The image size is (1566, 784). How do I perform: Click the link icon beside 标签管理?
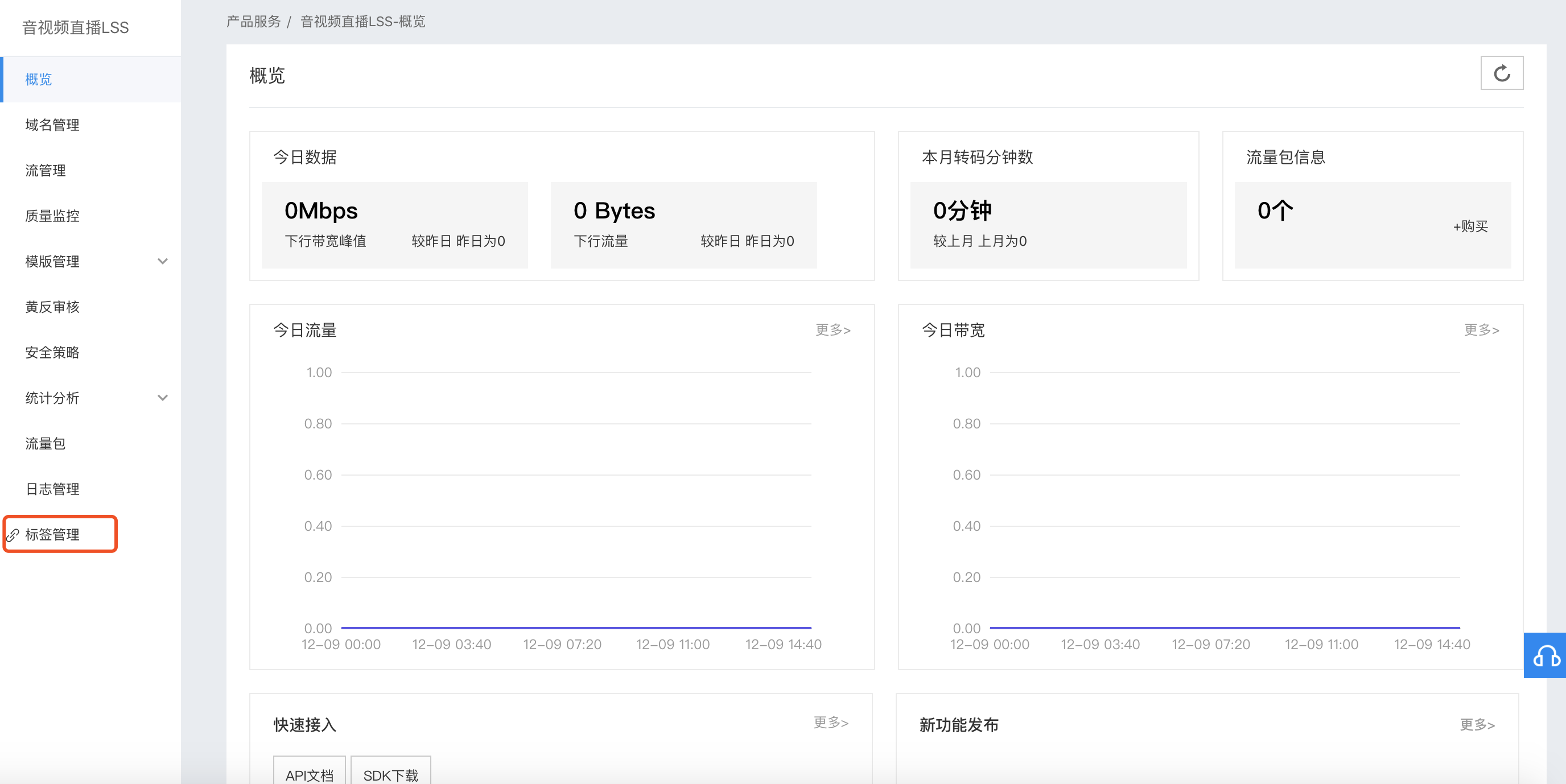coord(13,535)
